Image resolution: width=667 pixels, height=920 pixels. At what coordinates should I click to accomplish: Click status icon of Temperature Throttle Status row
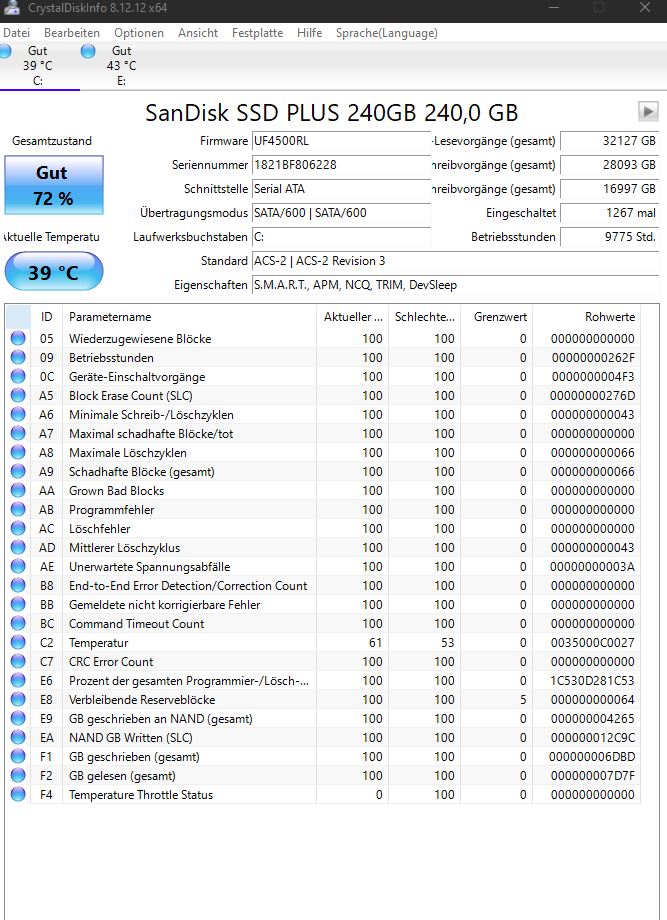pos(18,794)
